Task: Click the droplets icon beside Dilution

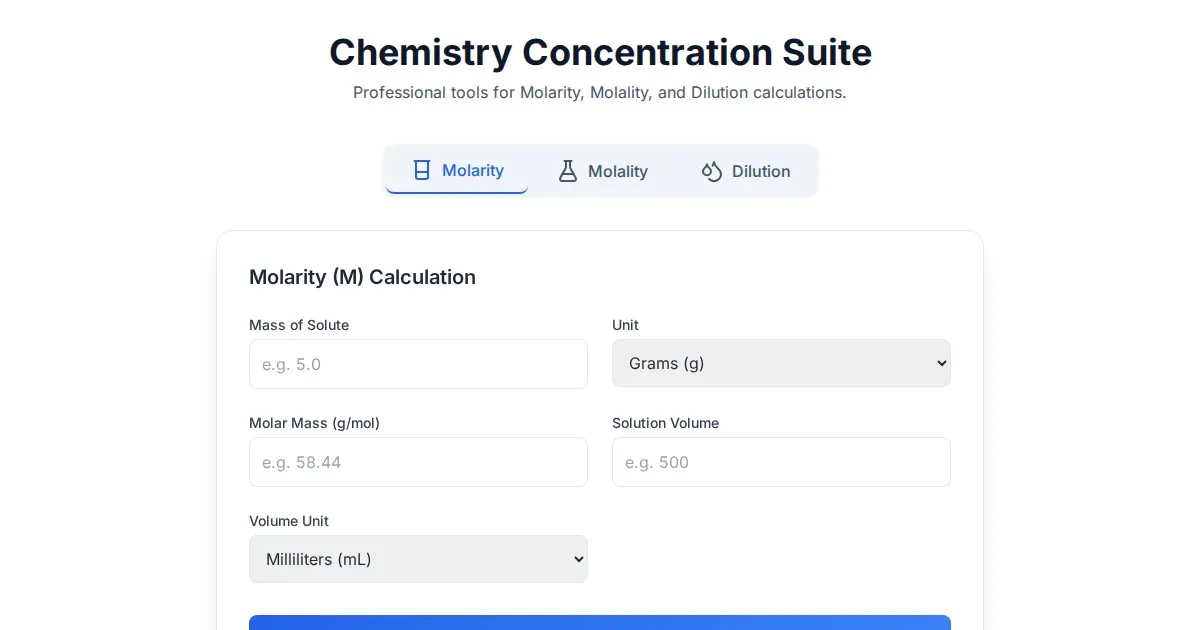Action: coord(712,171)
